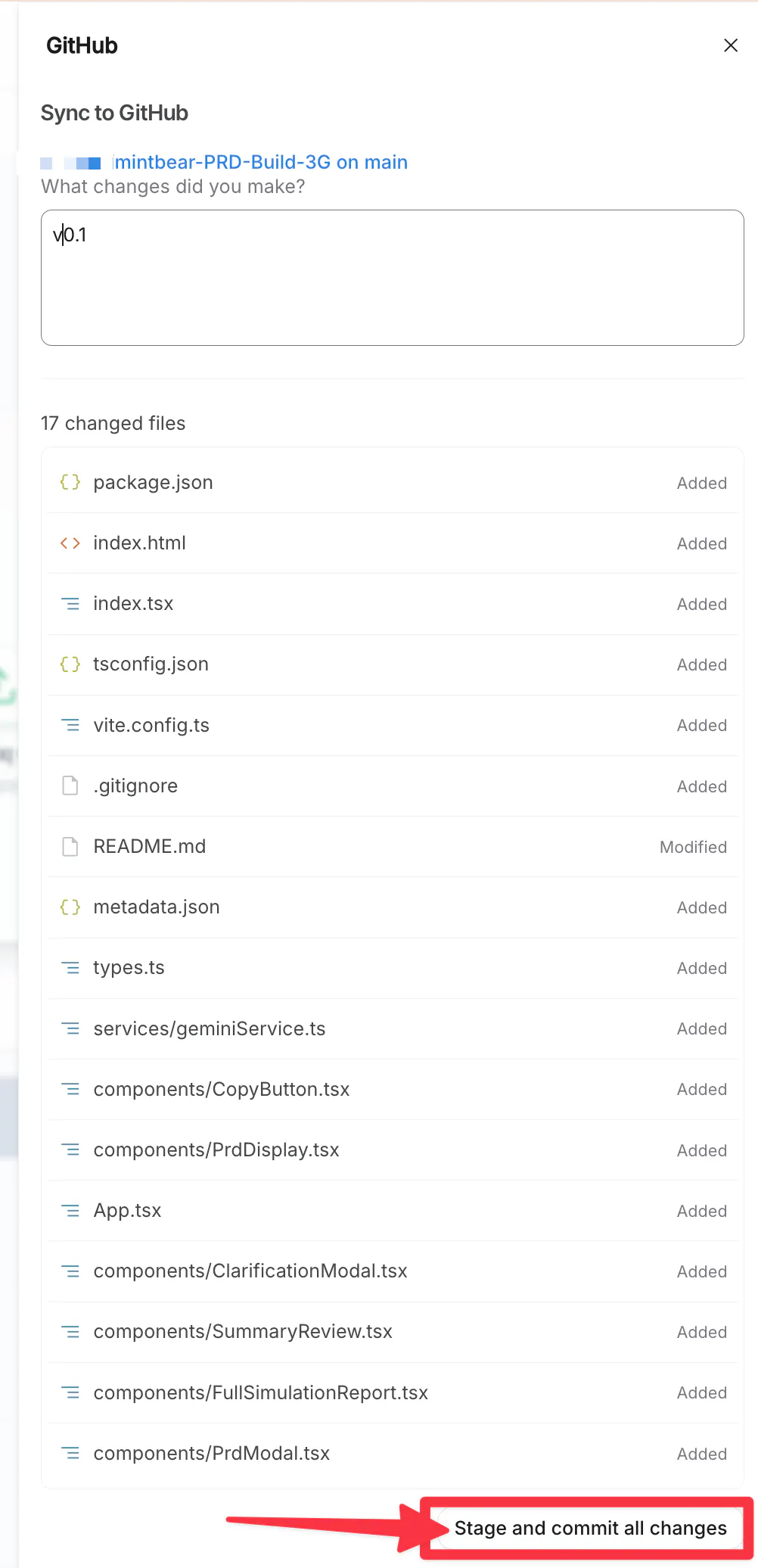Click the index.tsx file lines icon
Viewport: 758px width, 1568px height.
(x=70, y=604)
